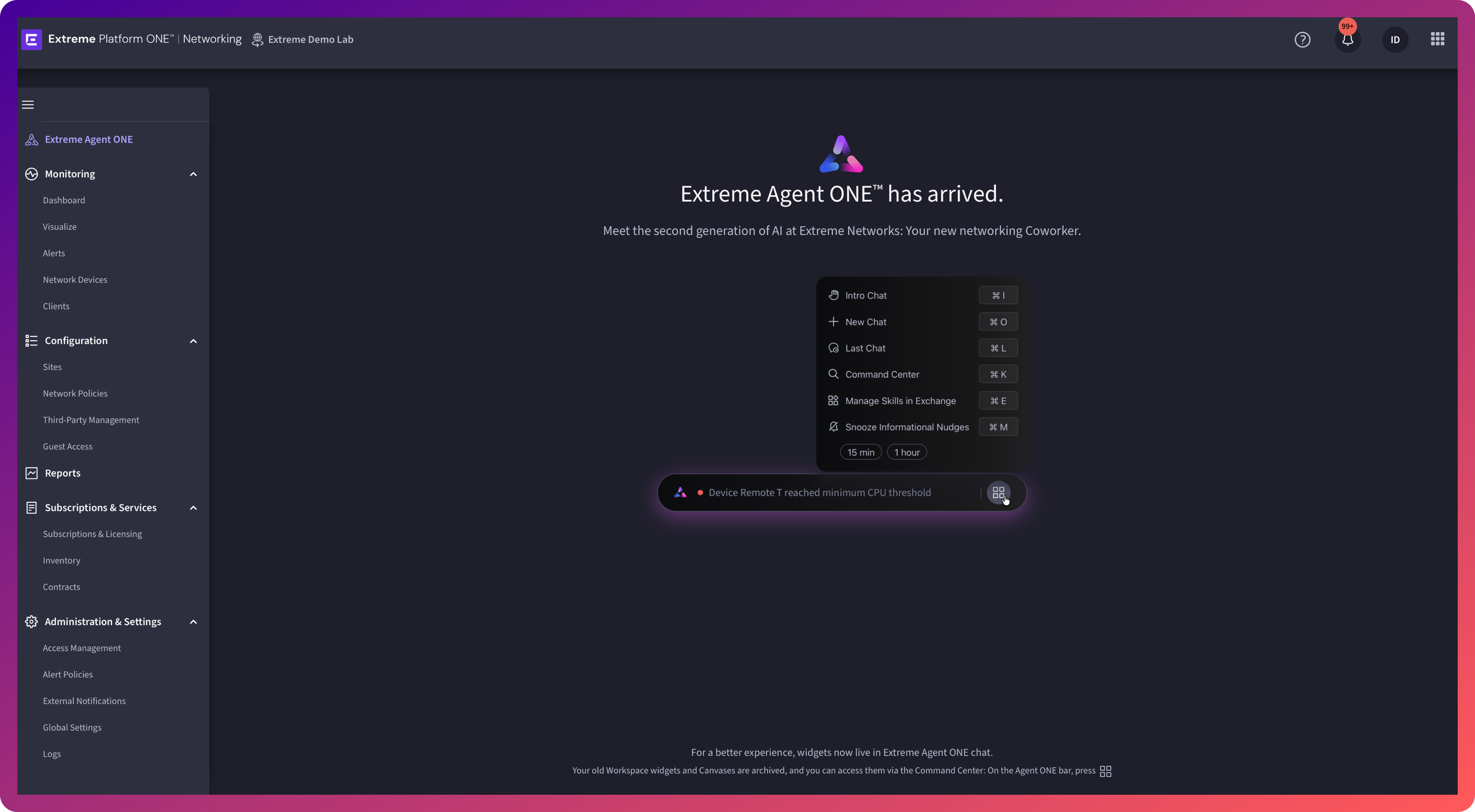This screenshot has height=812, width=1475.
Task: Open External Notifications page
Action: point(84,701)
